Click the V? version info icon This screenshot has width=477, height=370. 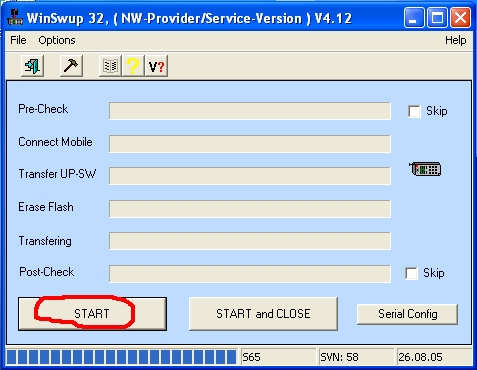156,66
